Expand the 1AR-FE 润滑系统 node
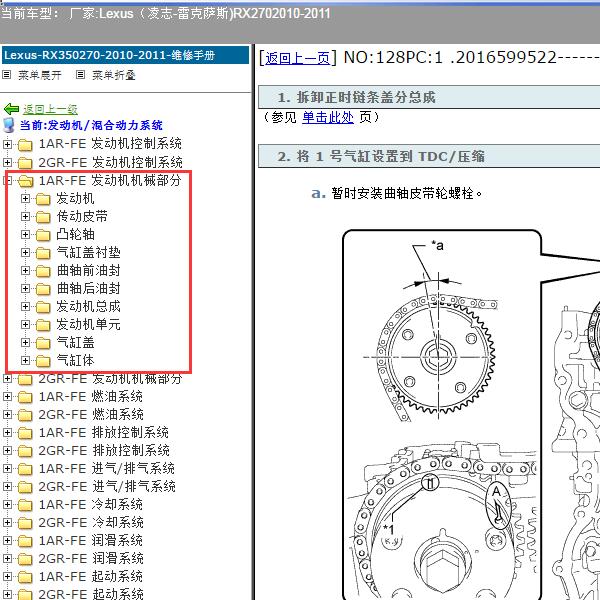Screen dimensions: 600x600 (x=7, y=540)
